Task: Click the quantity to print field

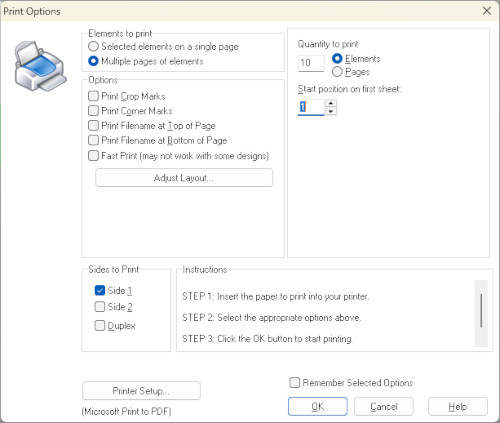Action: tap(311, 63)
